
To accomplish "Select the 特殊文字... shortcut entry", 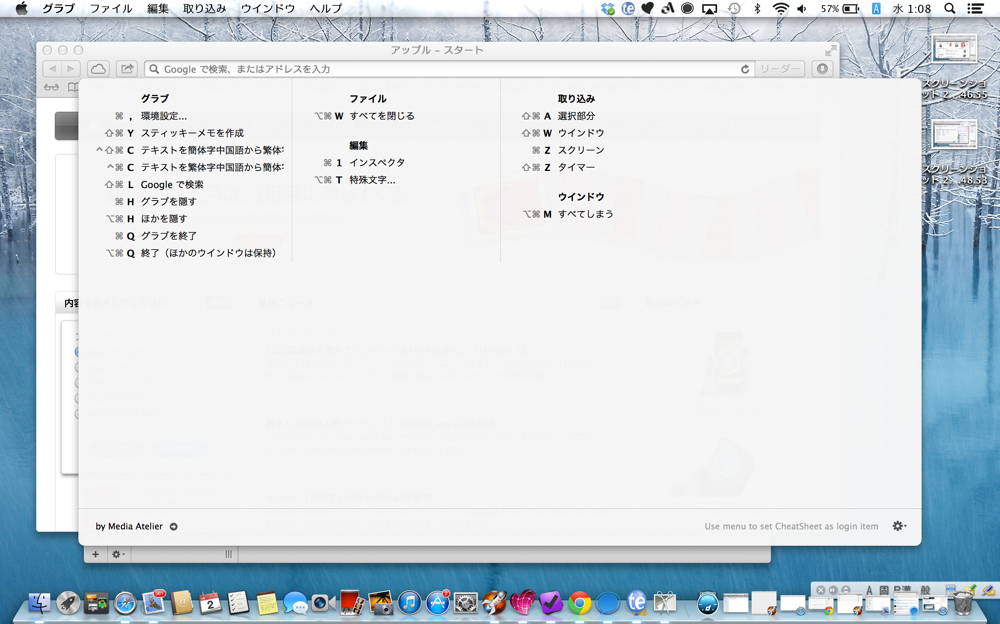I will [x=372, y=180].
